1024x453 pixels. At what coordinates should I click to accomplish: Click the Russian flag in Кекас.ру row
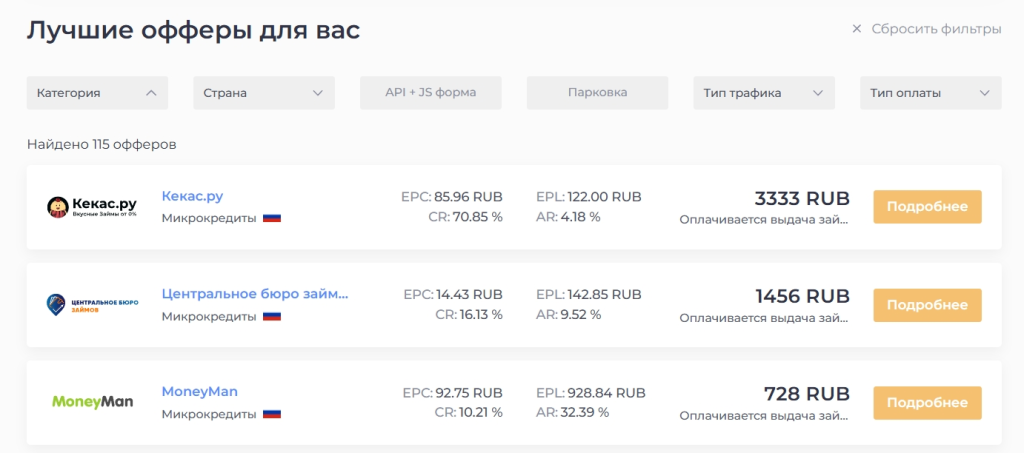(x=272, y=218)
